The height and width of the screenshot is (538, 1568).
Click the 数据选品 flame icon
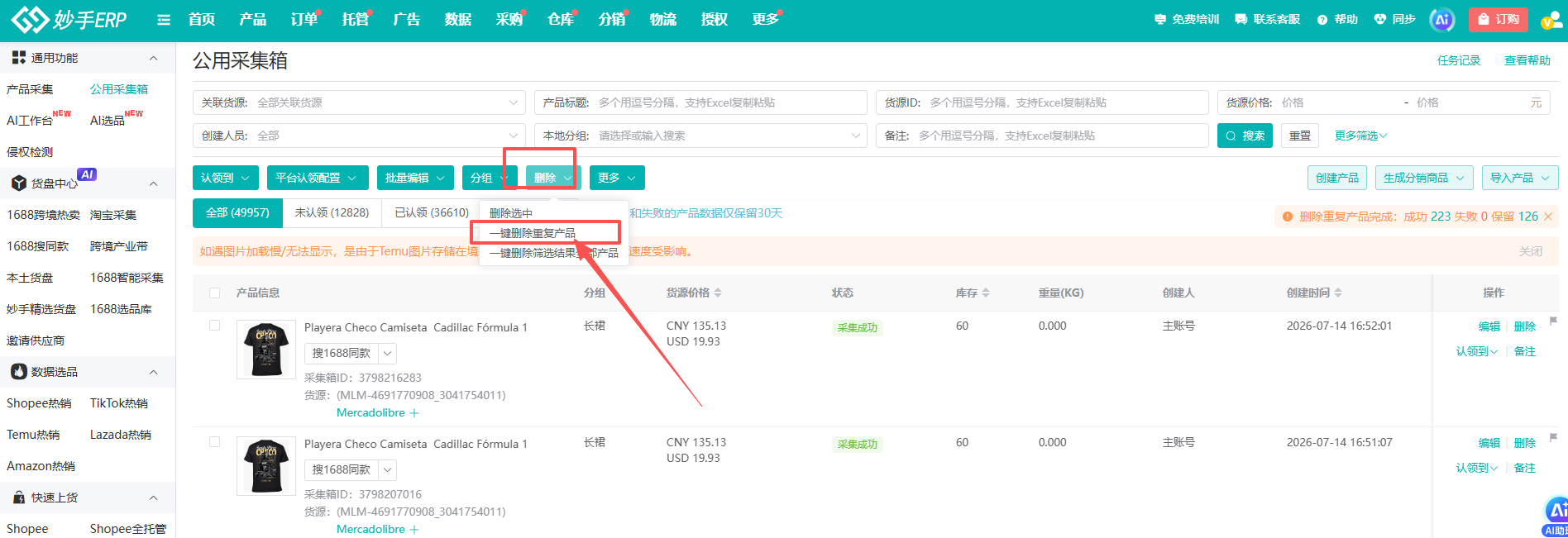point(19,372)
